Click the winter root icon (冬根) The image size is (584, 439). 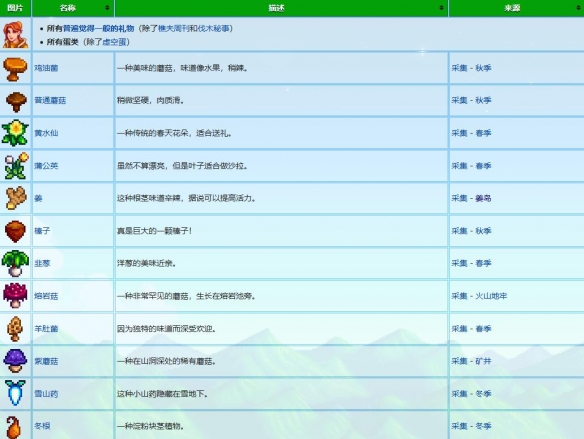click(x=14, y=427)
